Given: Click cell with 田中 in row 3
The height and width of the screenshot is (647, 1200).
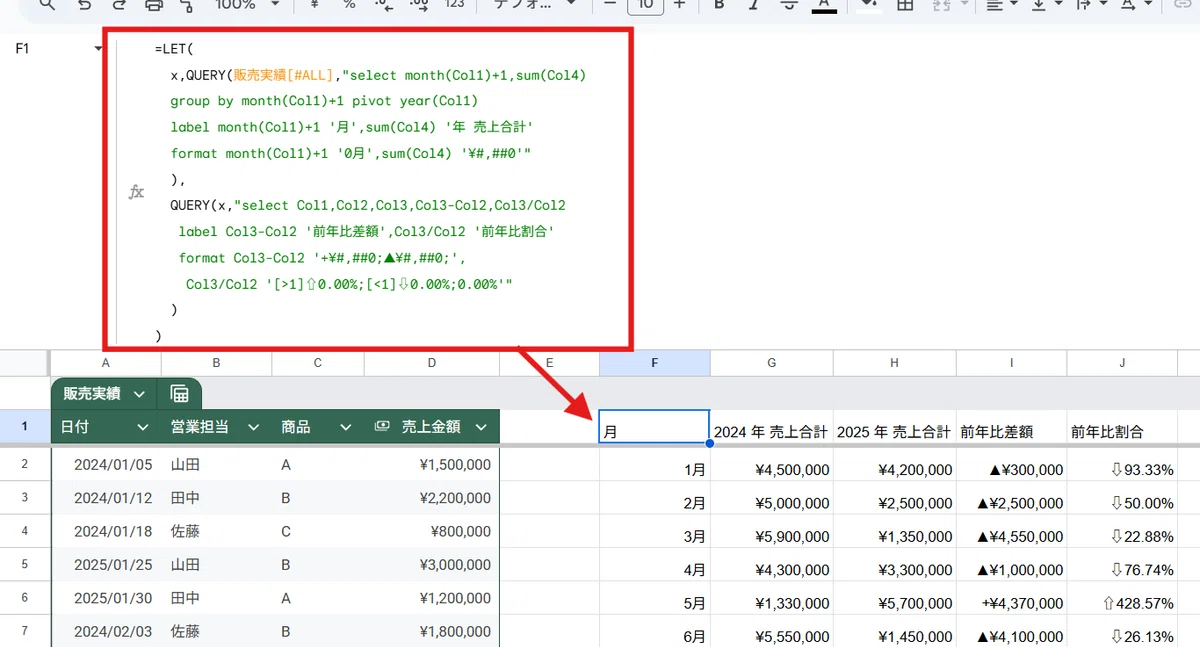Looking at the screenshot, I should (216, 498).
